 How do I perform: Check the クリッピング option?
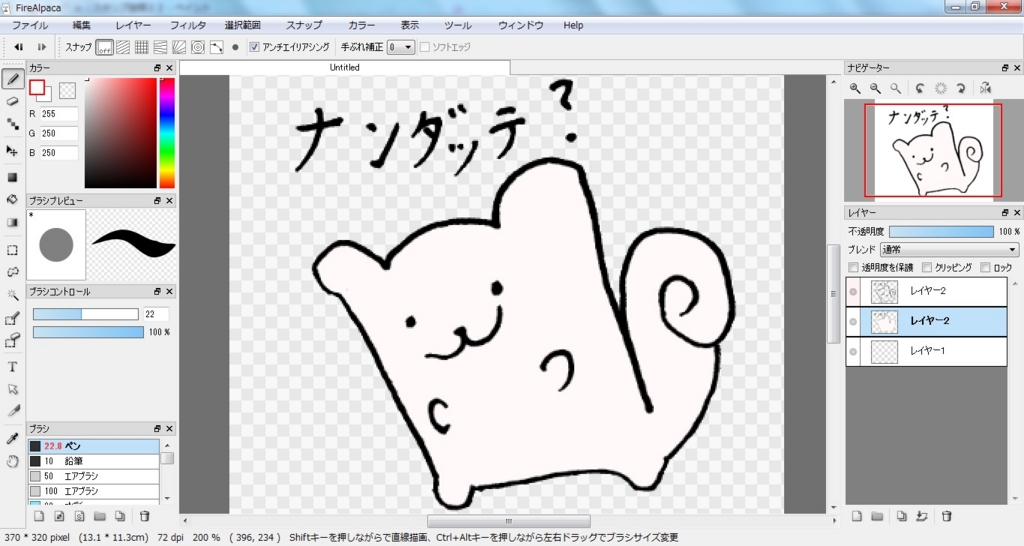pyautogui.click(x=927, y=267)
